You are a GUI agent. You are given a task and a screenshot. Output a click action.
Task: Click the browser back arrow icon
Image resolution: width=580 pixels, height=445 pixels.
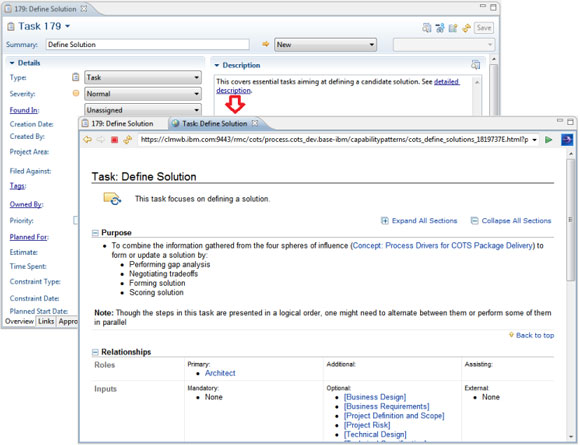click(87, 139)
